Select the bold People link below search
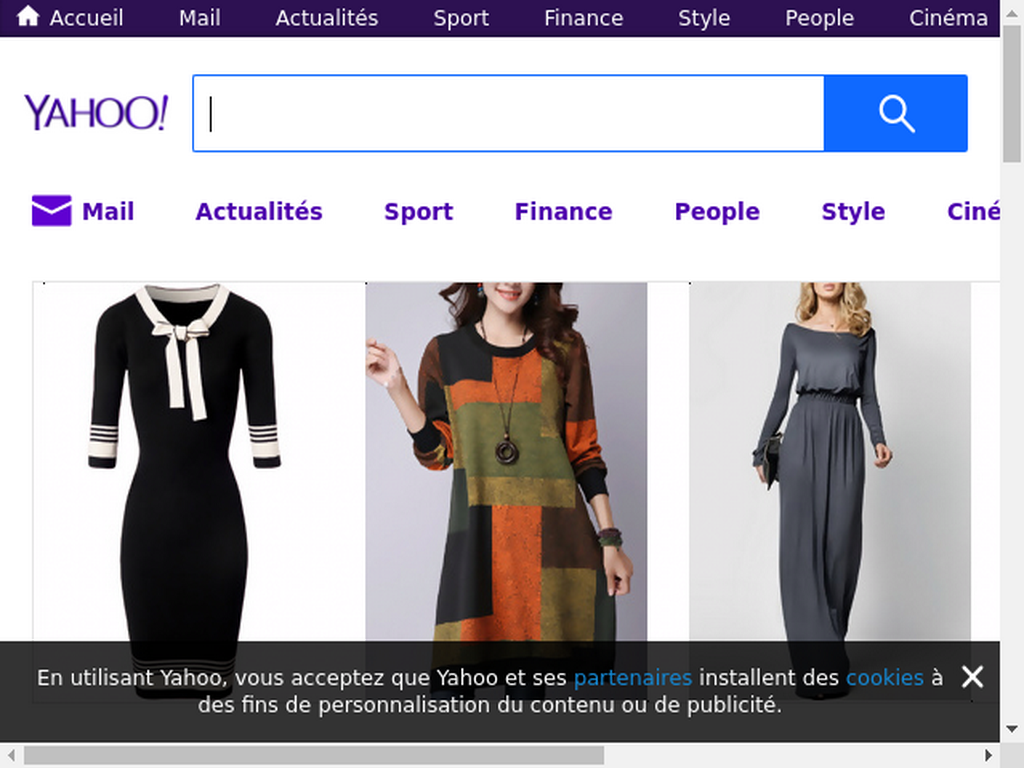Image resolution: width=1024 pixels, height=768 pixels. 717,212
